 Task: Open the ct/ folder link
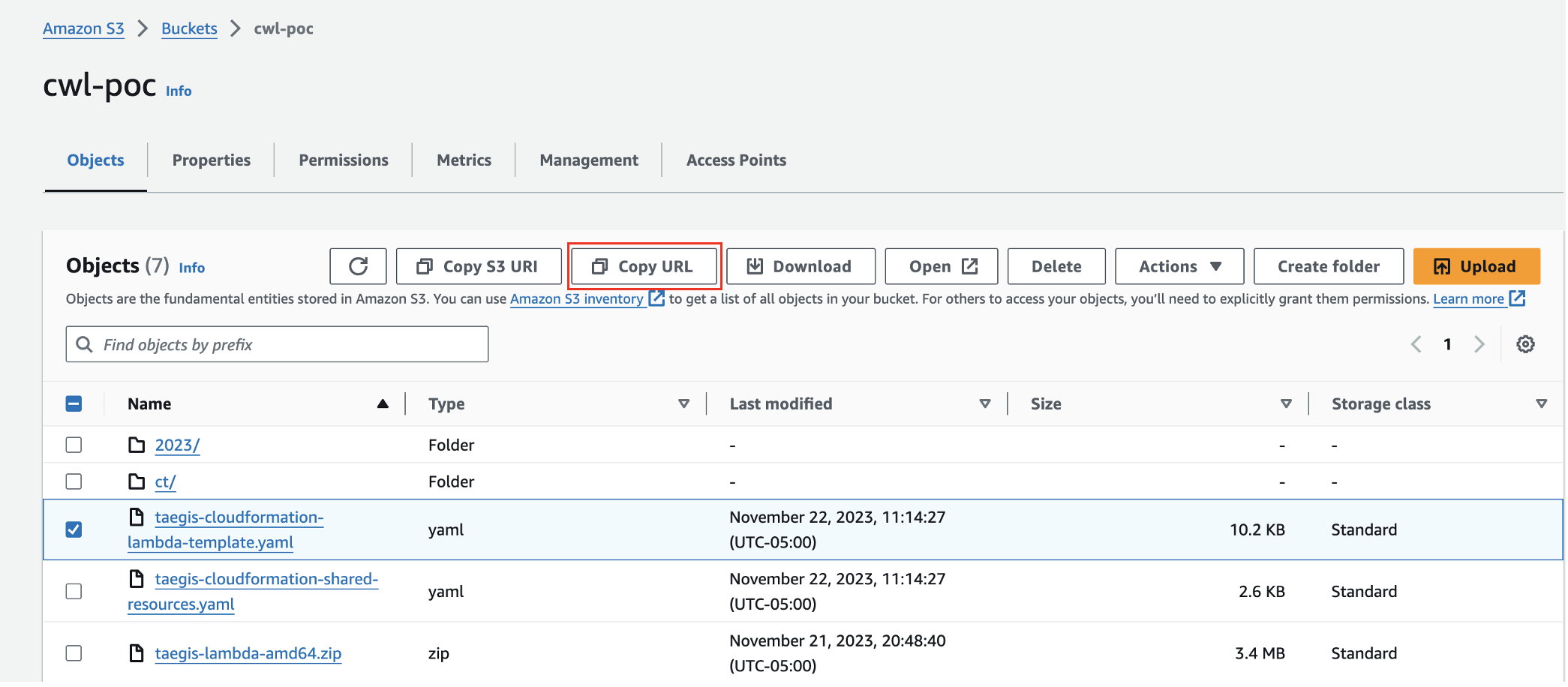(x=165, y=481)
